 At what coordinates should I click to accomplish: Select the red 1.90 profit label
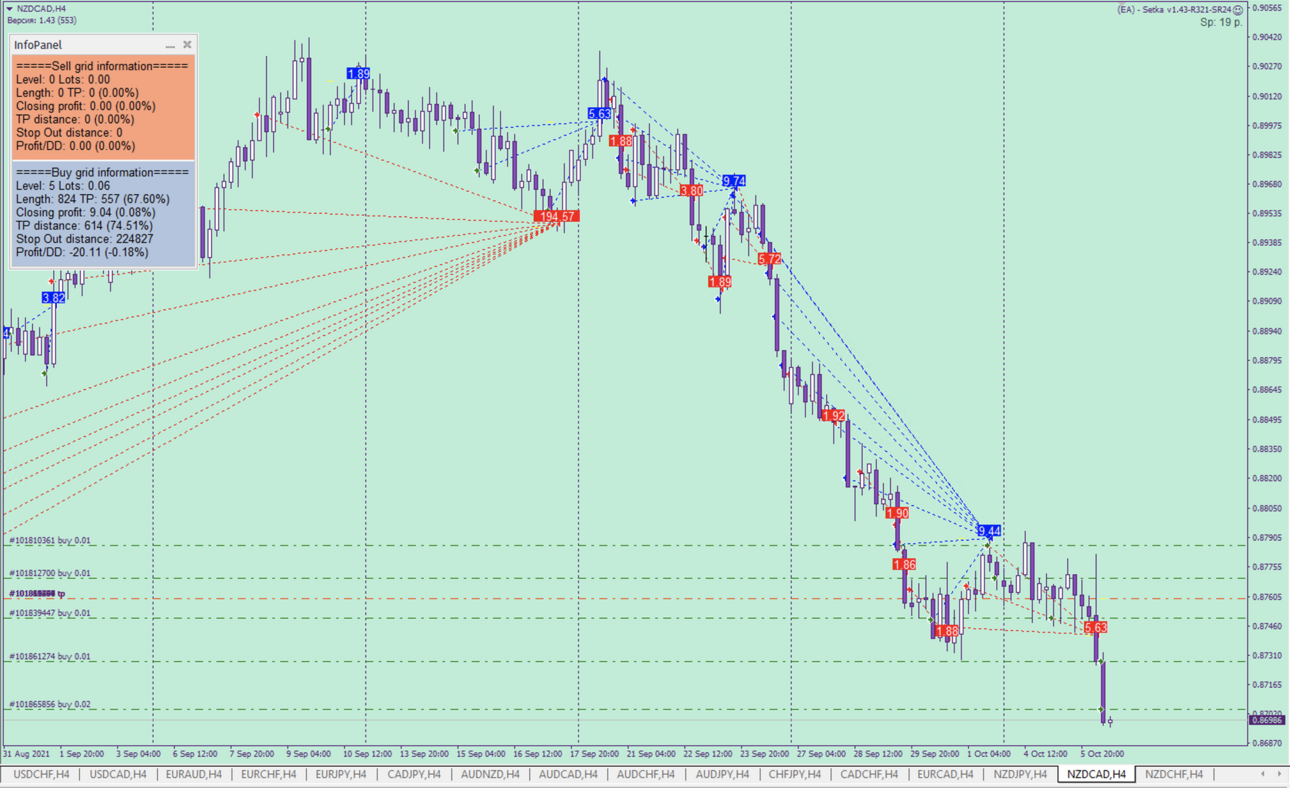(897, 513)
